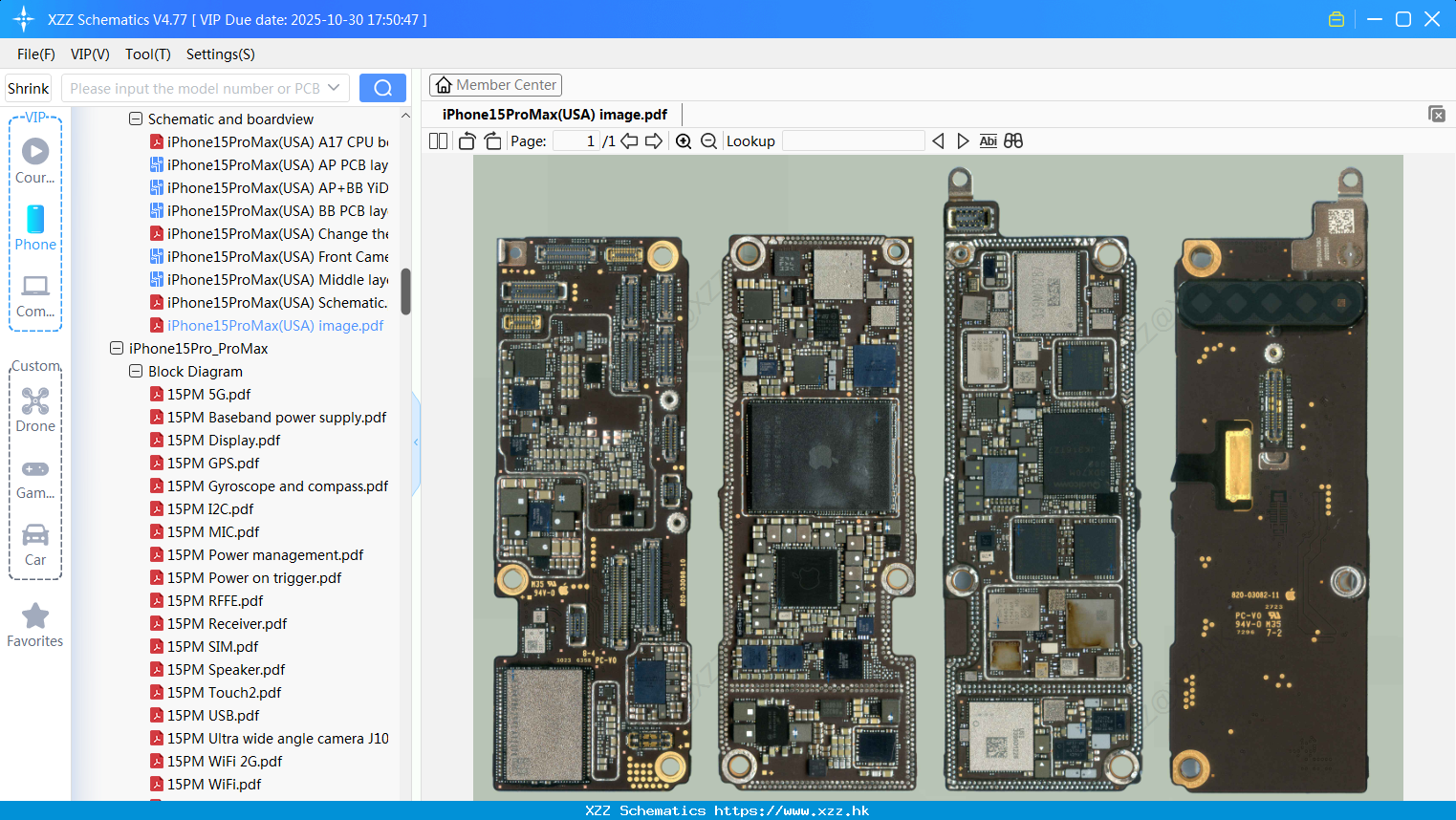1456x820 pixels.
Task: Find next lookup match
Action: pos(963,140)
